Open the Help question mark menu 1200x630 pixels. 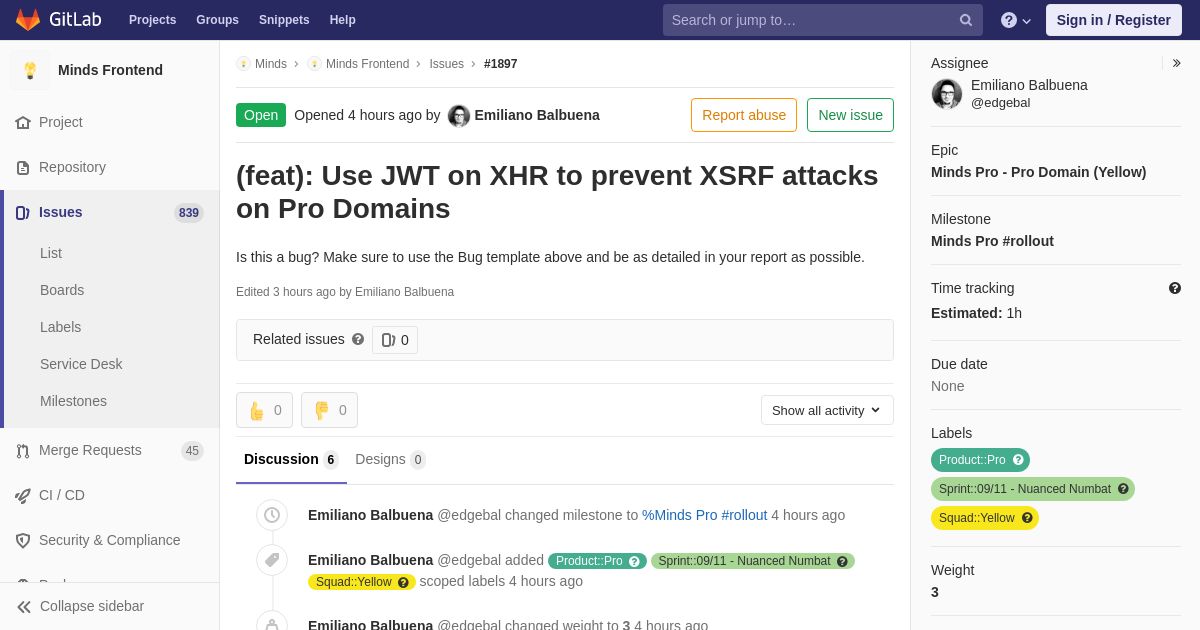tap(1016, 20)
